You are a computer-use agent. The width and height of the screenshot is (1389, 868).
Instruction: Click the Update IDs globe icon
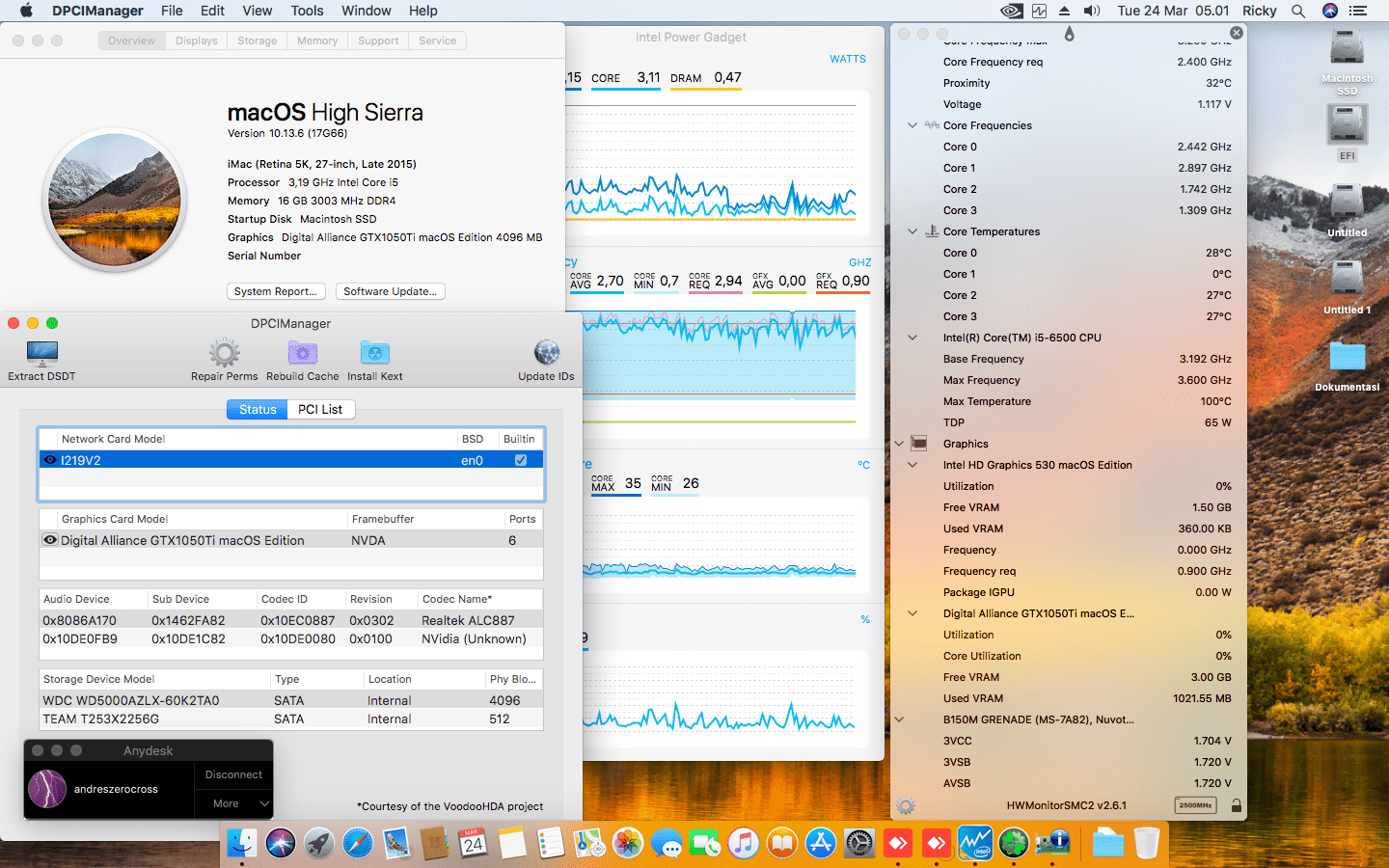tap(546, 354)
